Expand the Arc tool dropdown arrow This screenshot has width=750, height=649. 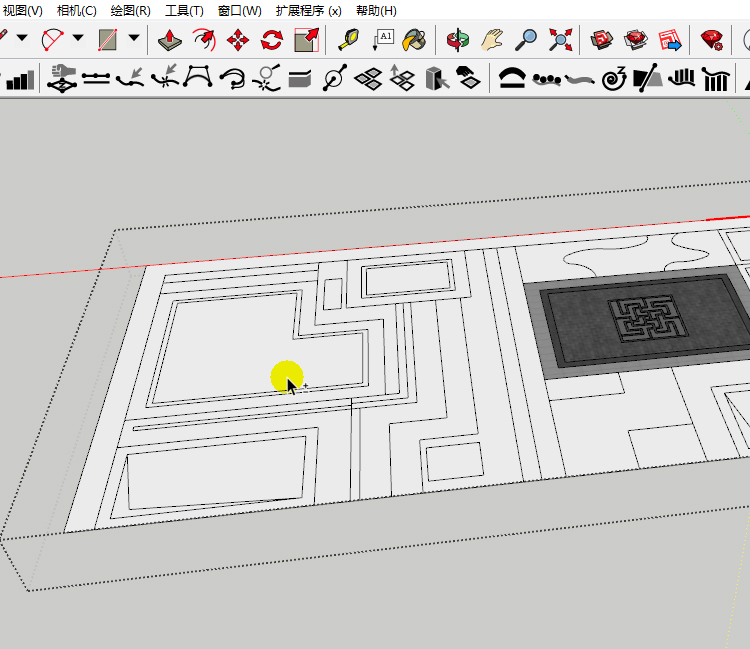78,37
